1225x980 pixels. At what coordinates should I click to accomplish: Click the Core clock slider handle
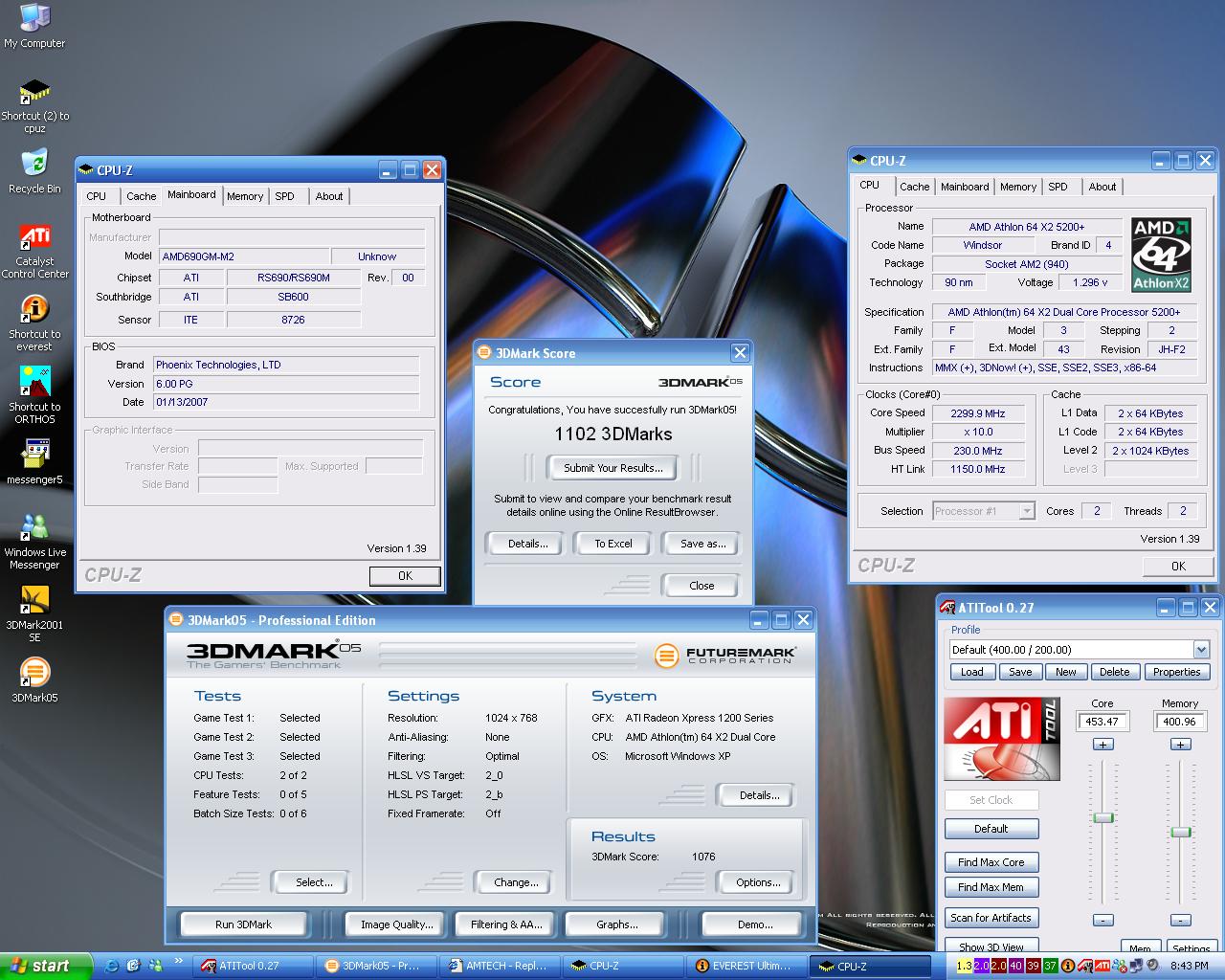pyautogui.click(x=1102, y=817)
